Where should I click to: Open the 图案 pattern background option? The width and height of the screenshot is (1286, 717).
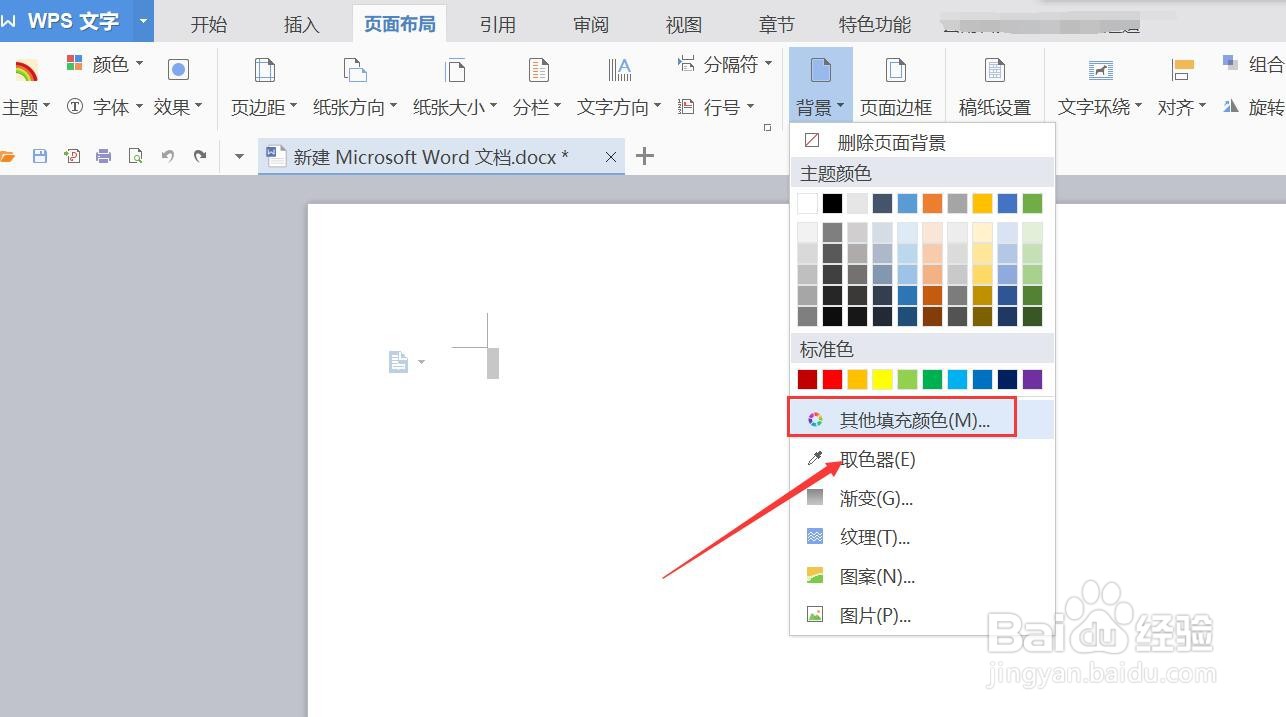click(x=875, y=576)
